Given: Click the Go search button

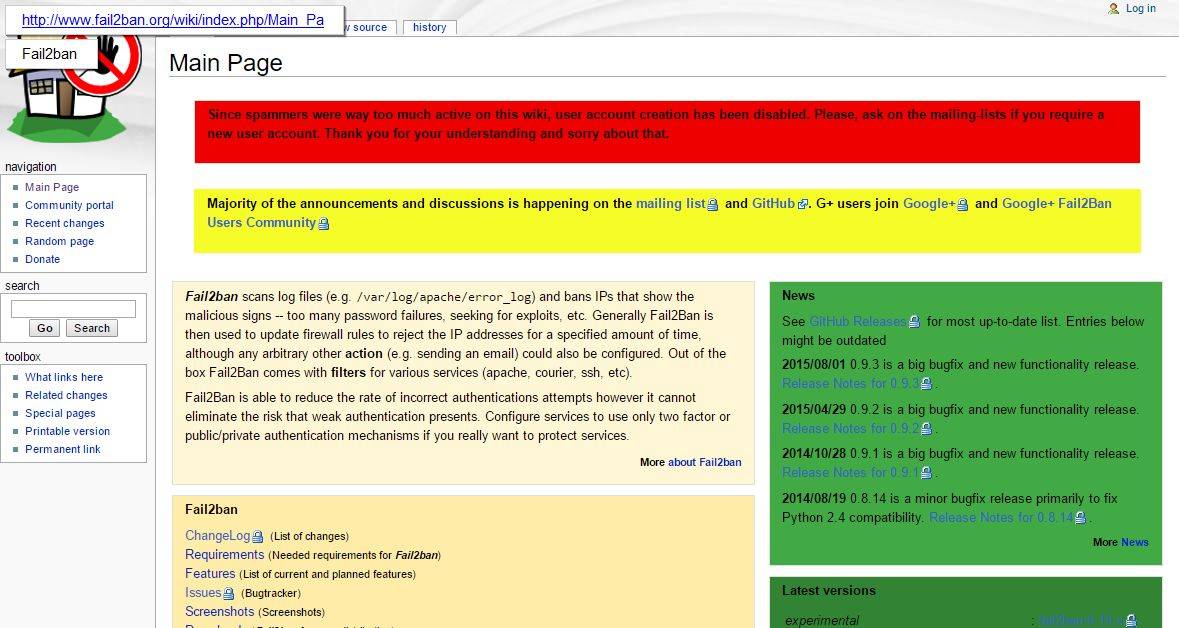Looking at the screenshot, I should click(44, 329).
